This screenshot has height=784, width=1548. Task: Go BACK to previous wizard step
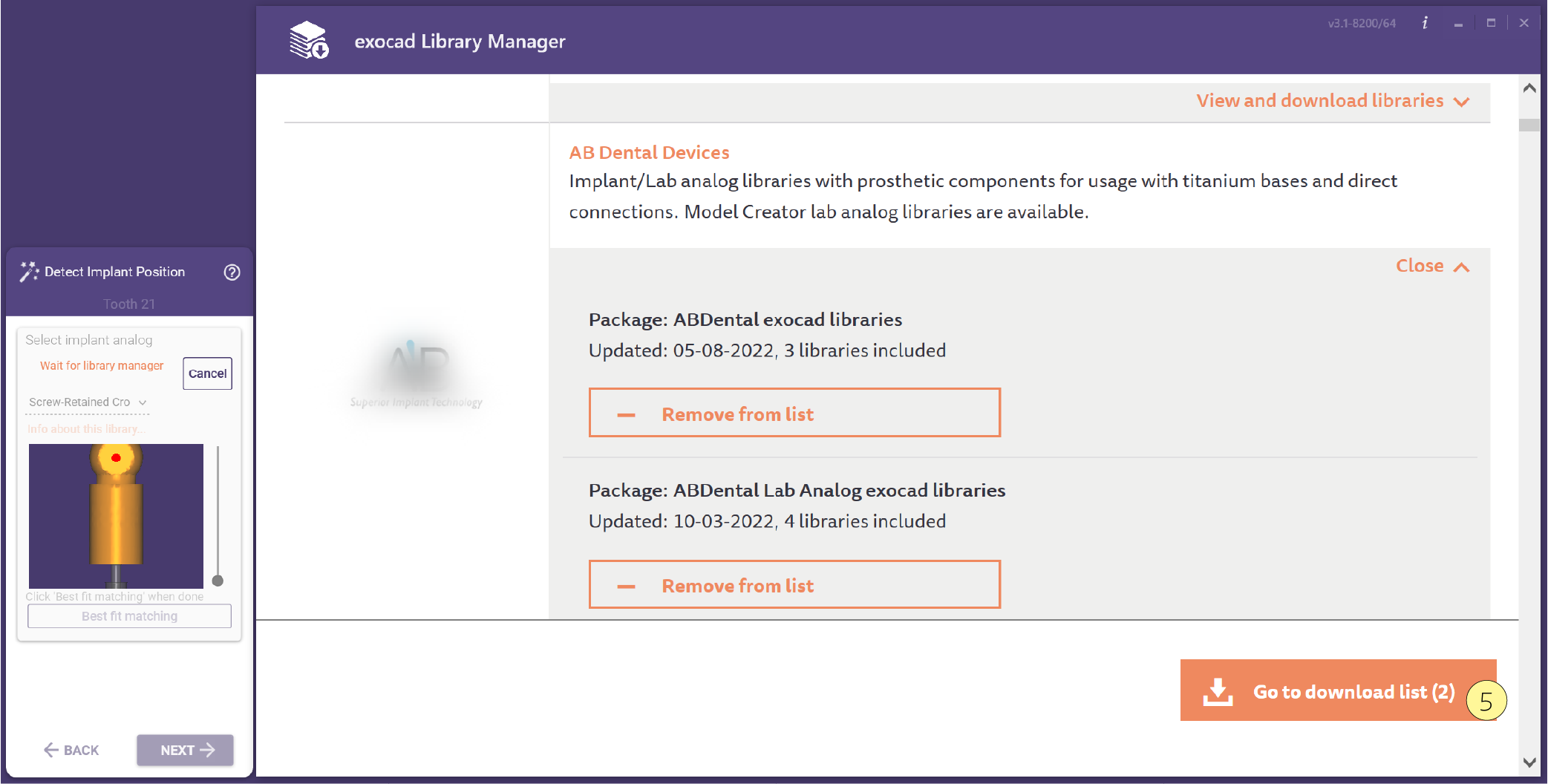click(x=71, y=750)
